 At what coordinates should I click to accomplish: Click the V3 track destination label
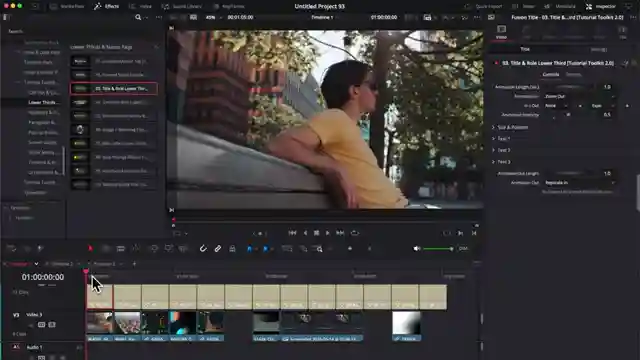pos(16,315)
